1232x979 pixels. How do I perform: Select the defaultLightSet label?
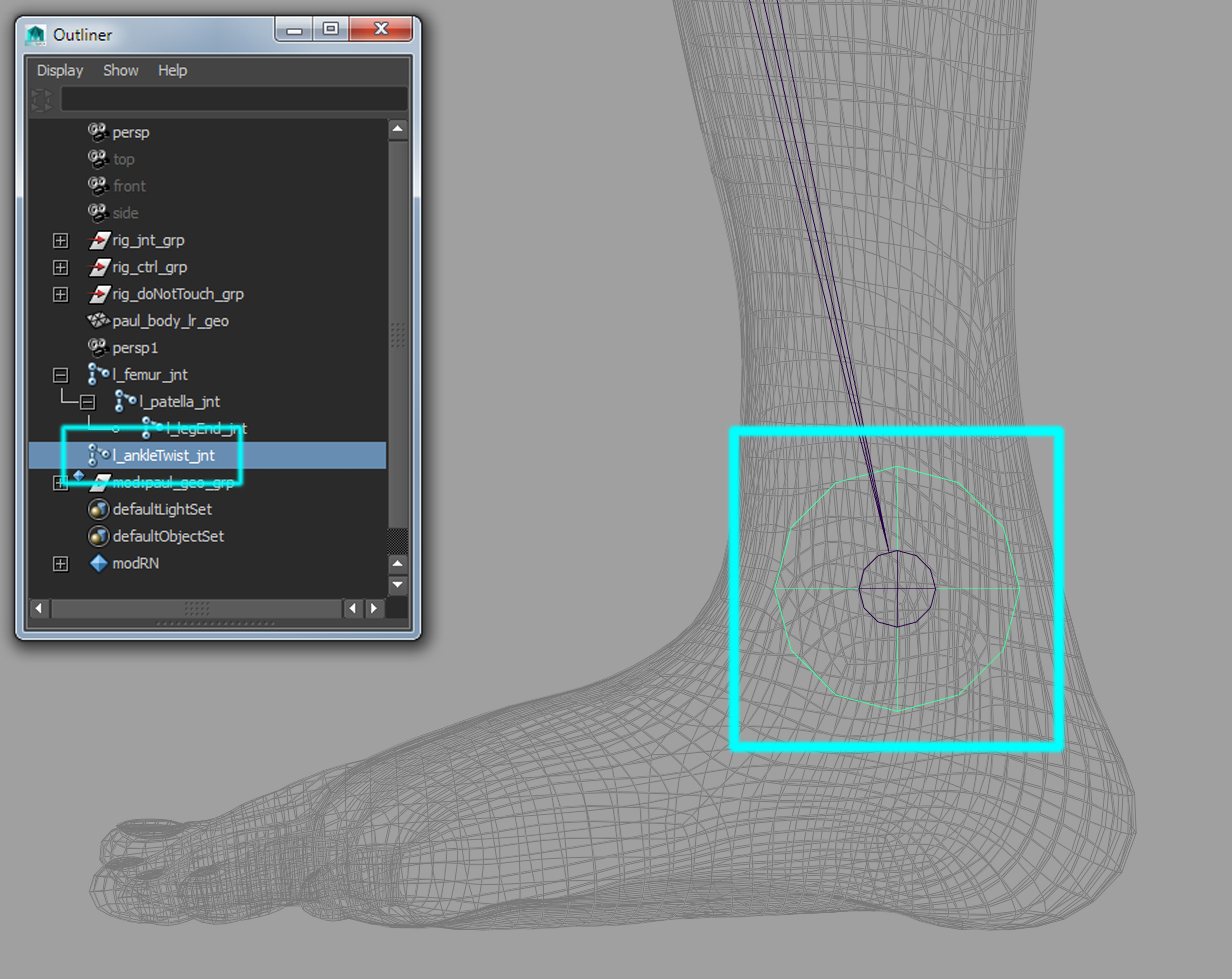[162, 509]
